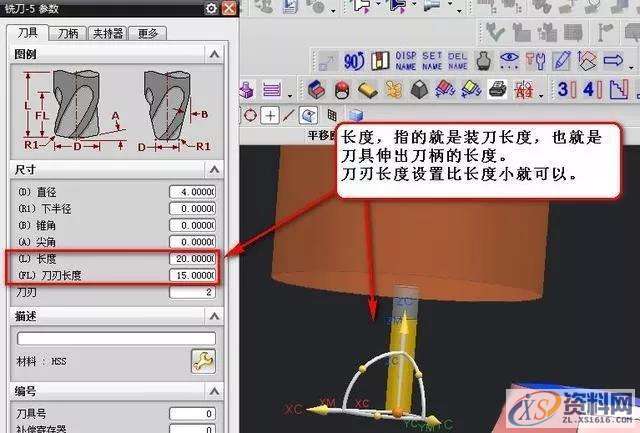
Task: Click the material wrench button beside 材料 HSS
Action: click(x=203, y=361)
